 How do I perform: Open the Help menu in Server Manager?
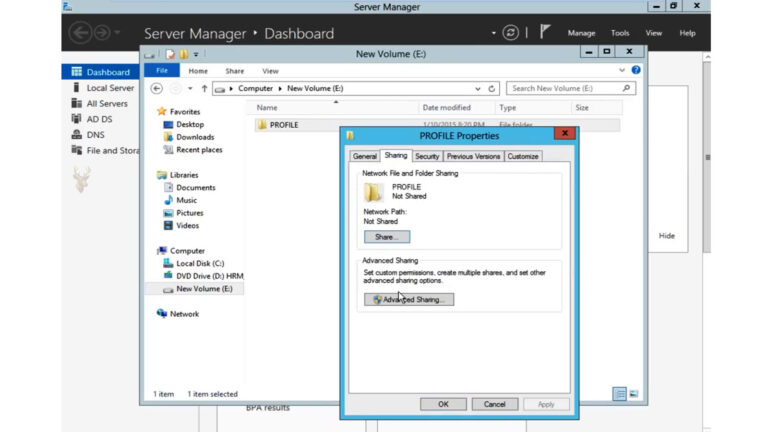click(x=687, y=33)
